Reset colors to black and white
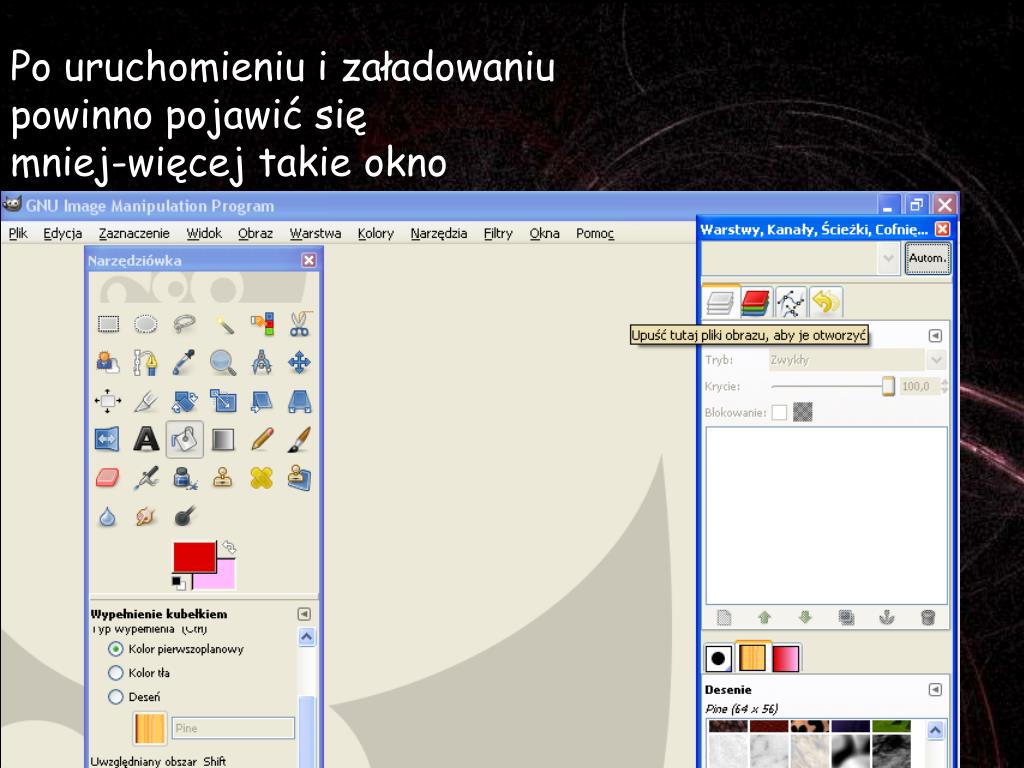The image size is (1024, 768). click(x=178, y=582)
